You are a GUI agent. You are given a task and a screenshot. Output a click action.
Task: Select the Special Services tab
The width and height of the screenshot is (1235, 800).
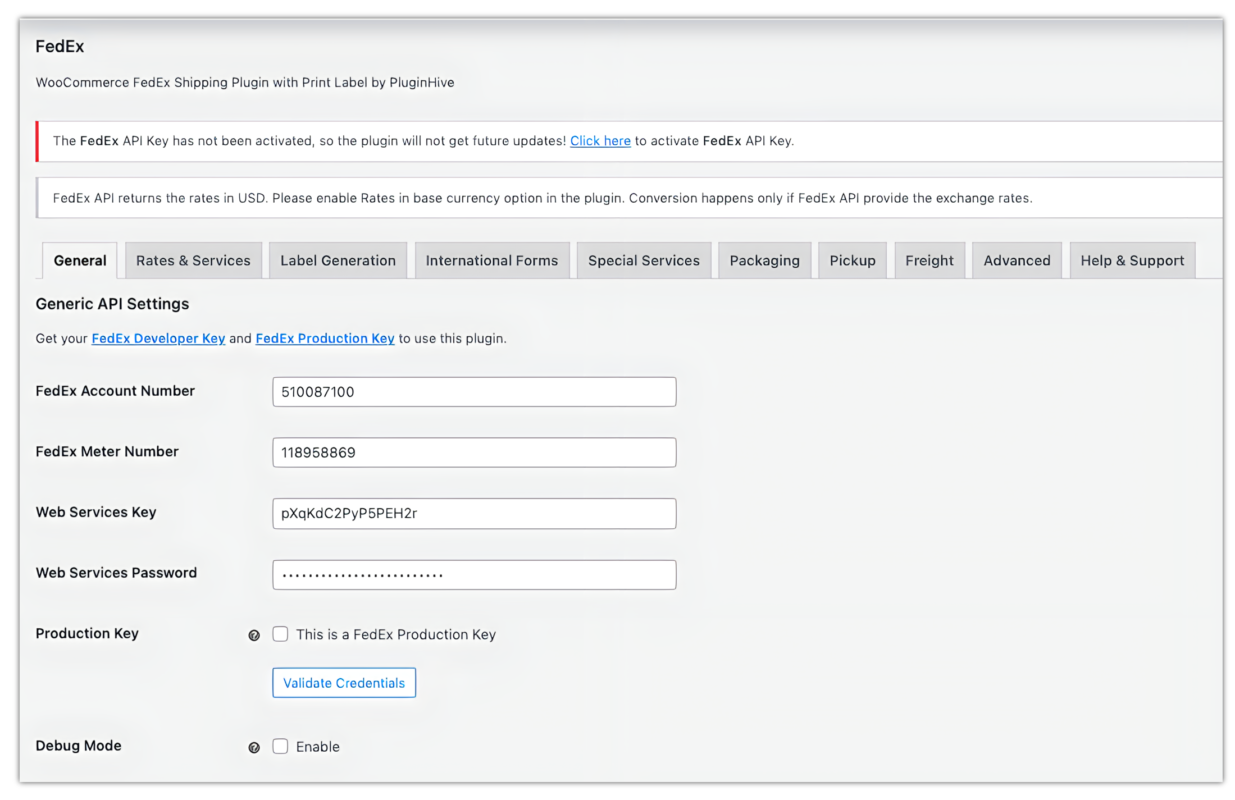coord(644,260)
